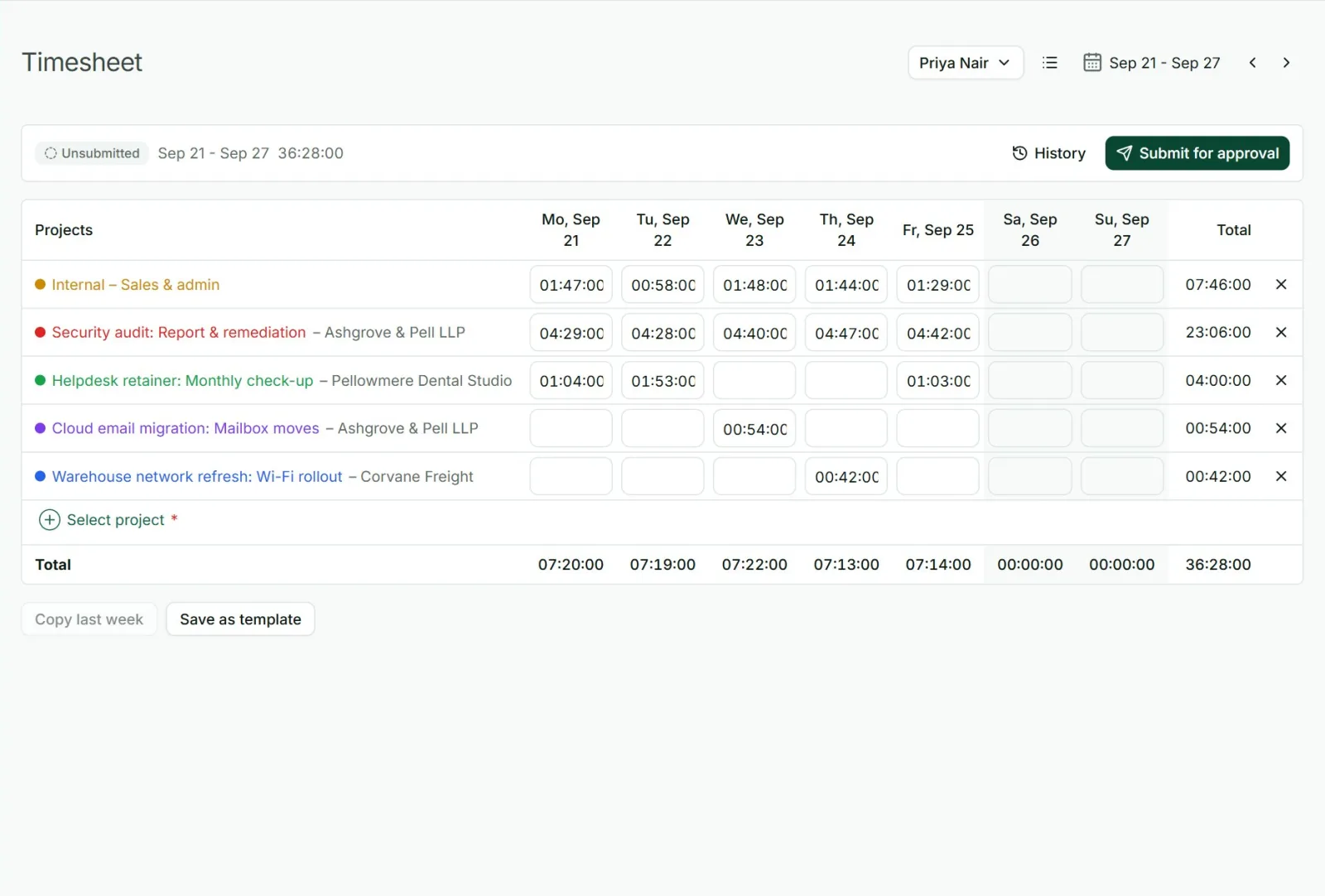This screenshot has height=896, width=1325.
Task: Edit Helpdesk retainer Tuesday entry 01:53:00
Action: (x=662, y=381)
